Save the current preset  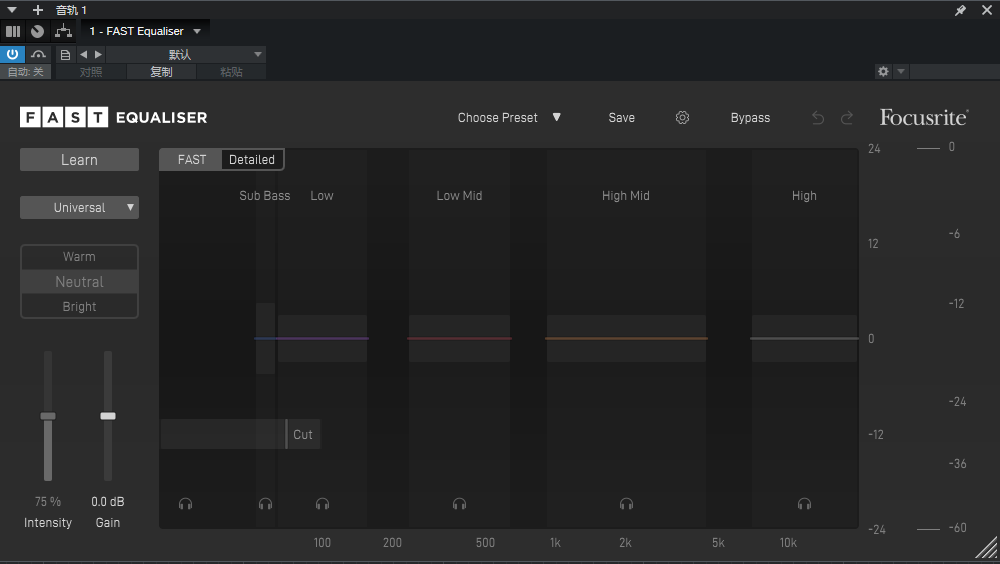tap(621, 117)
